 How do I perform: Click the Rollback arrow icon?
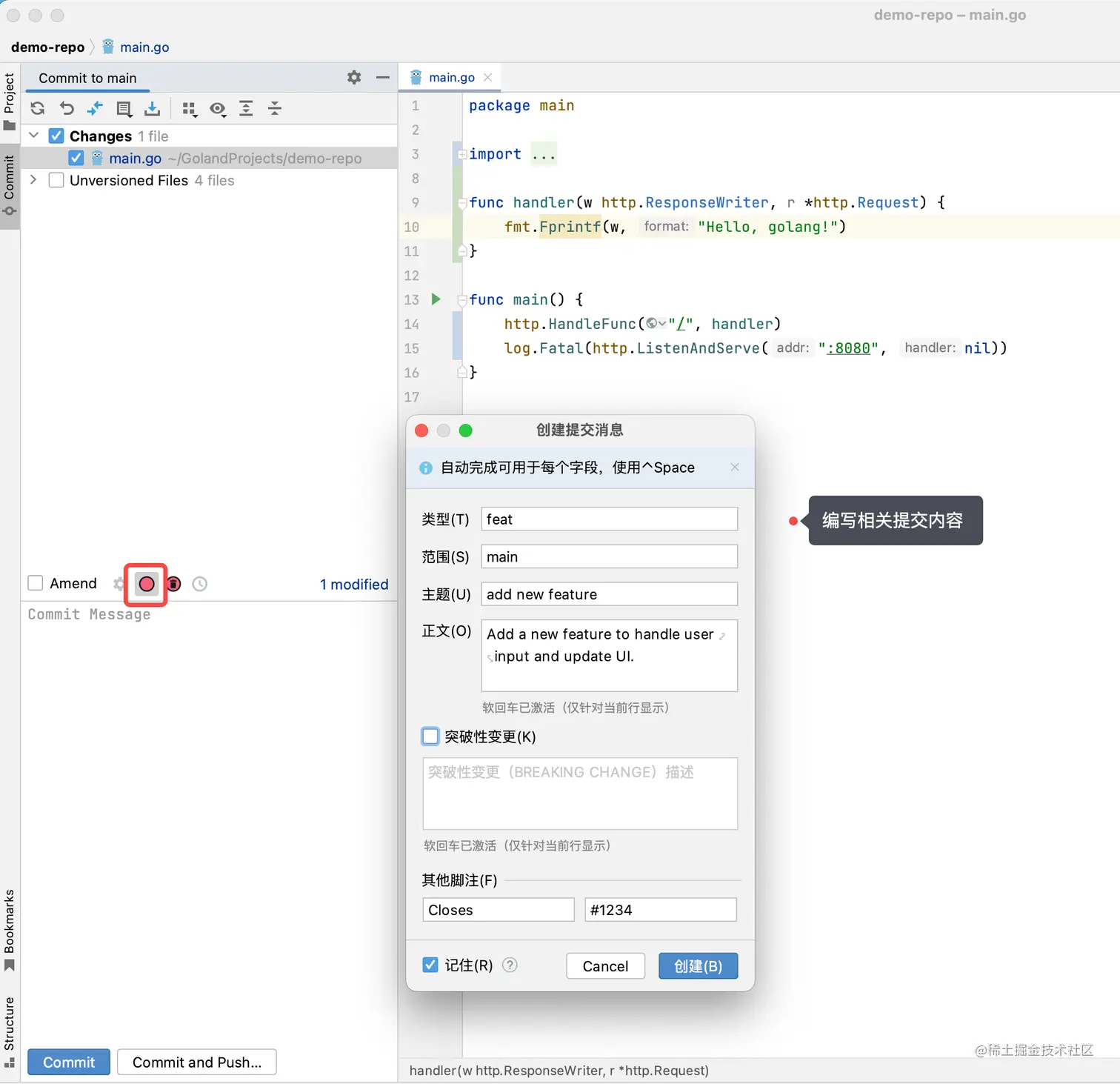click(x=67, y=109)
